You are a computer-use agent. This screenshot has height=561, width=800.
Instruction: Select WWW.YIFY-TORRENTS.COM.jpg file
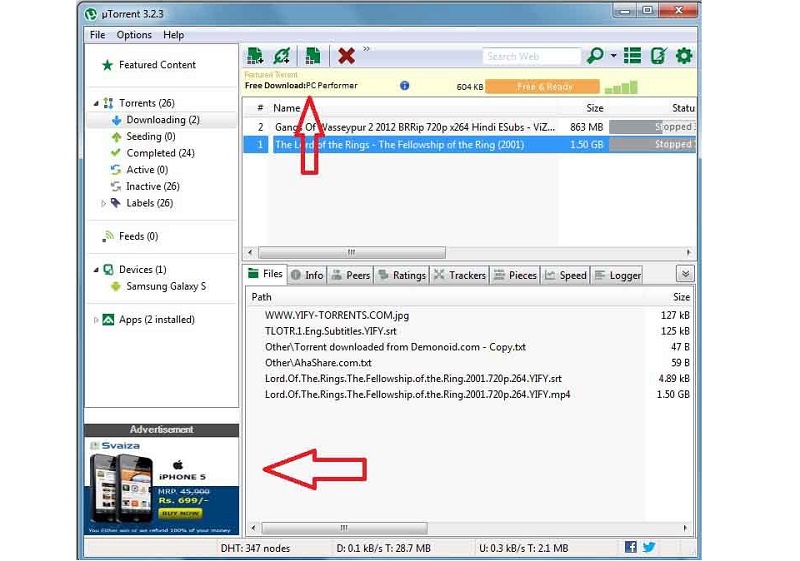337,316
